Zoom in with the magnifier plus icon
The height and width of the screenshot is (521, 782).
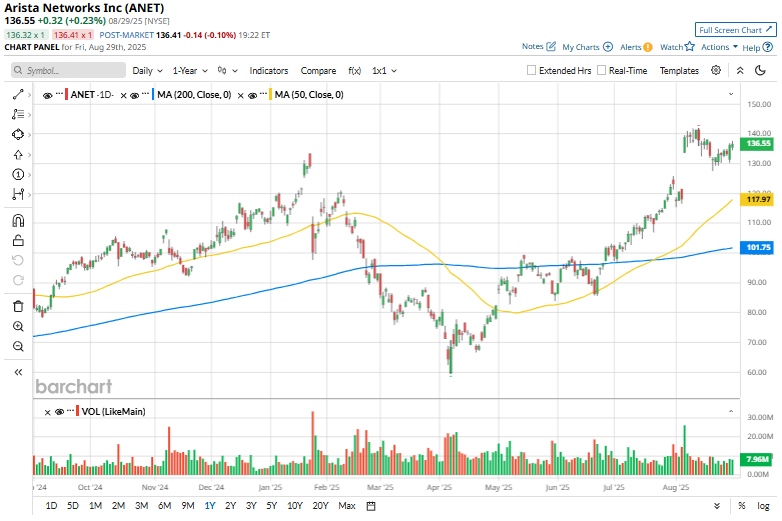click(18, 327)
